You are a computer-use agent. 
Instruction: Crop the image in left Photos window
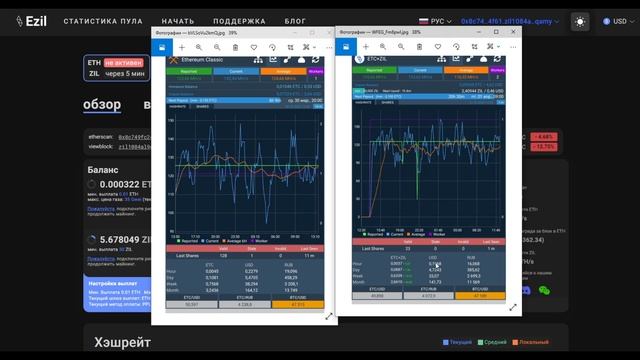tap(290, 47)
